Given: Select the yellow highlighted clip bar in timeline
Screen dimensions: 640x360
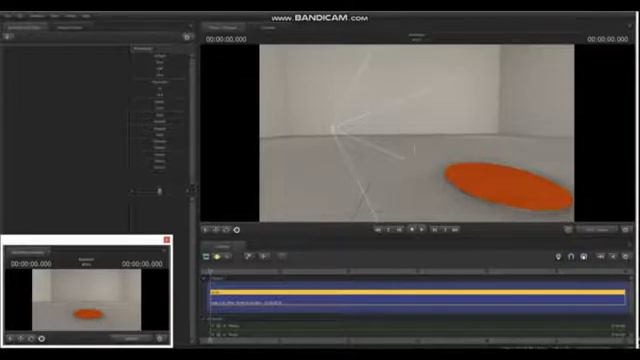Looking at the screenshot, I should click(x=418, y=292).
